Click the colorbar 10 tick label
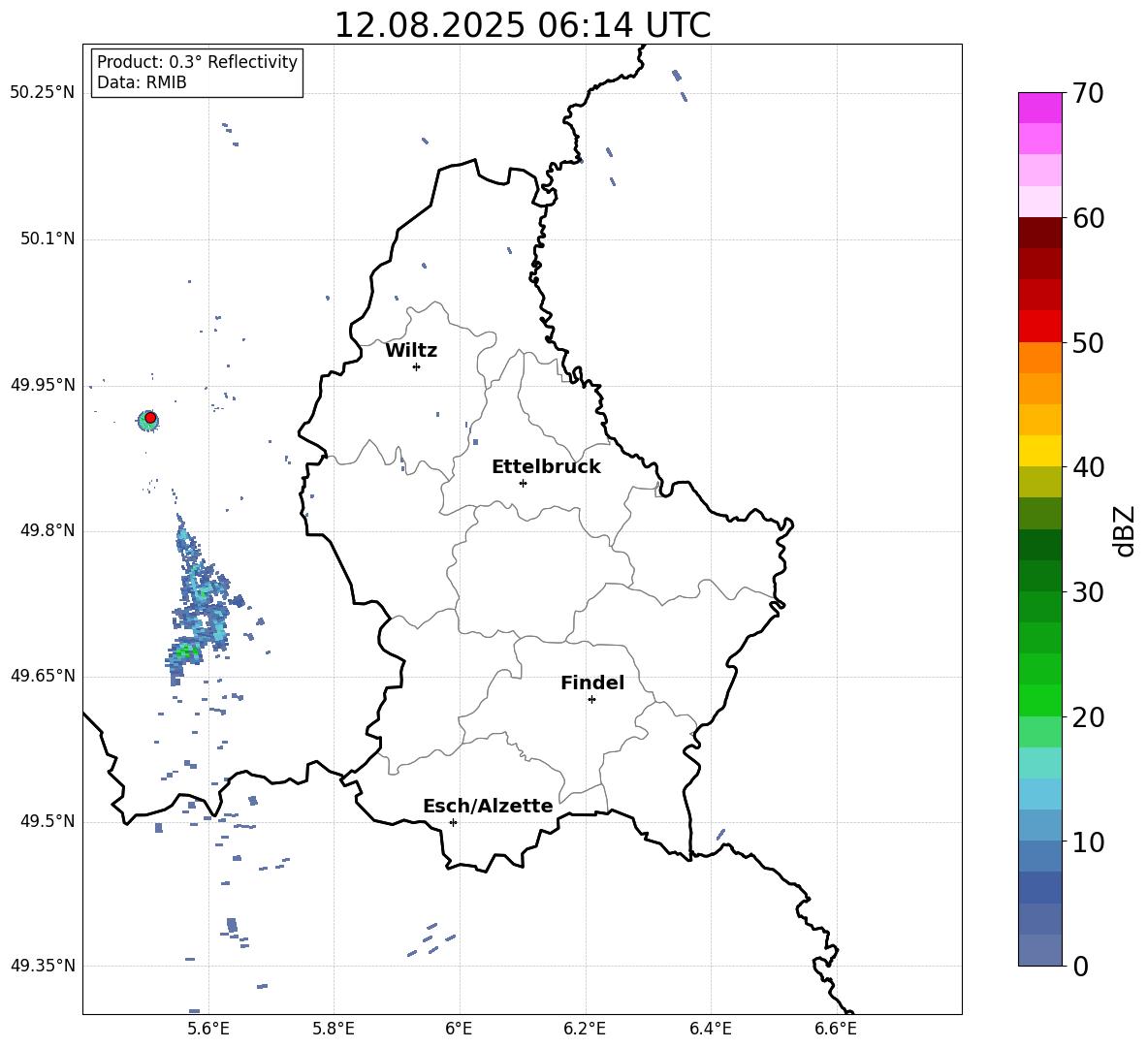Viewport: 1148px width, 1048px height. coord(1088,842)
